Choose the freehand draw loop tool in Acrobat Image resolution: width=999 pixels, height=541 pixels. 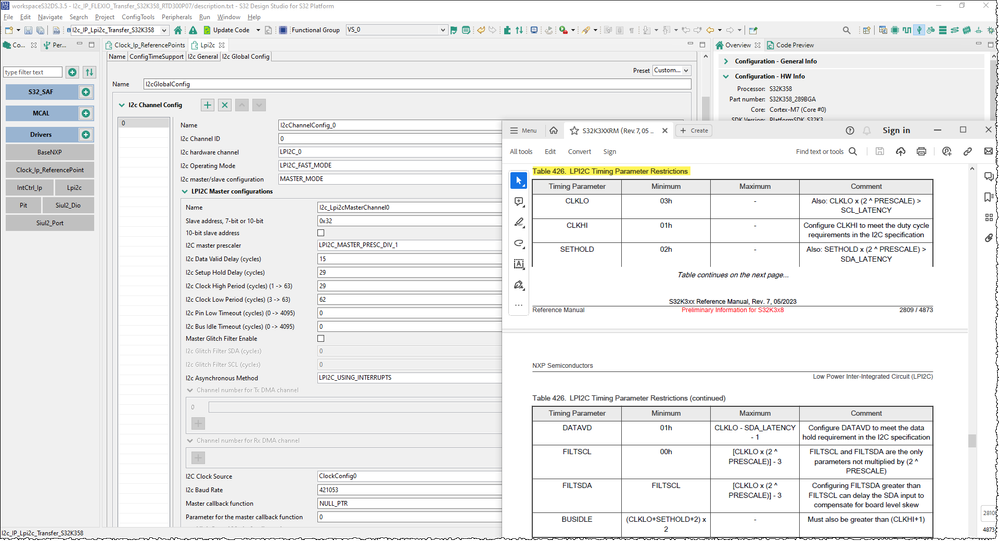(x=519, y=243)
